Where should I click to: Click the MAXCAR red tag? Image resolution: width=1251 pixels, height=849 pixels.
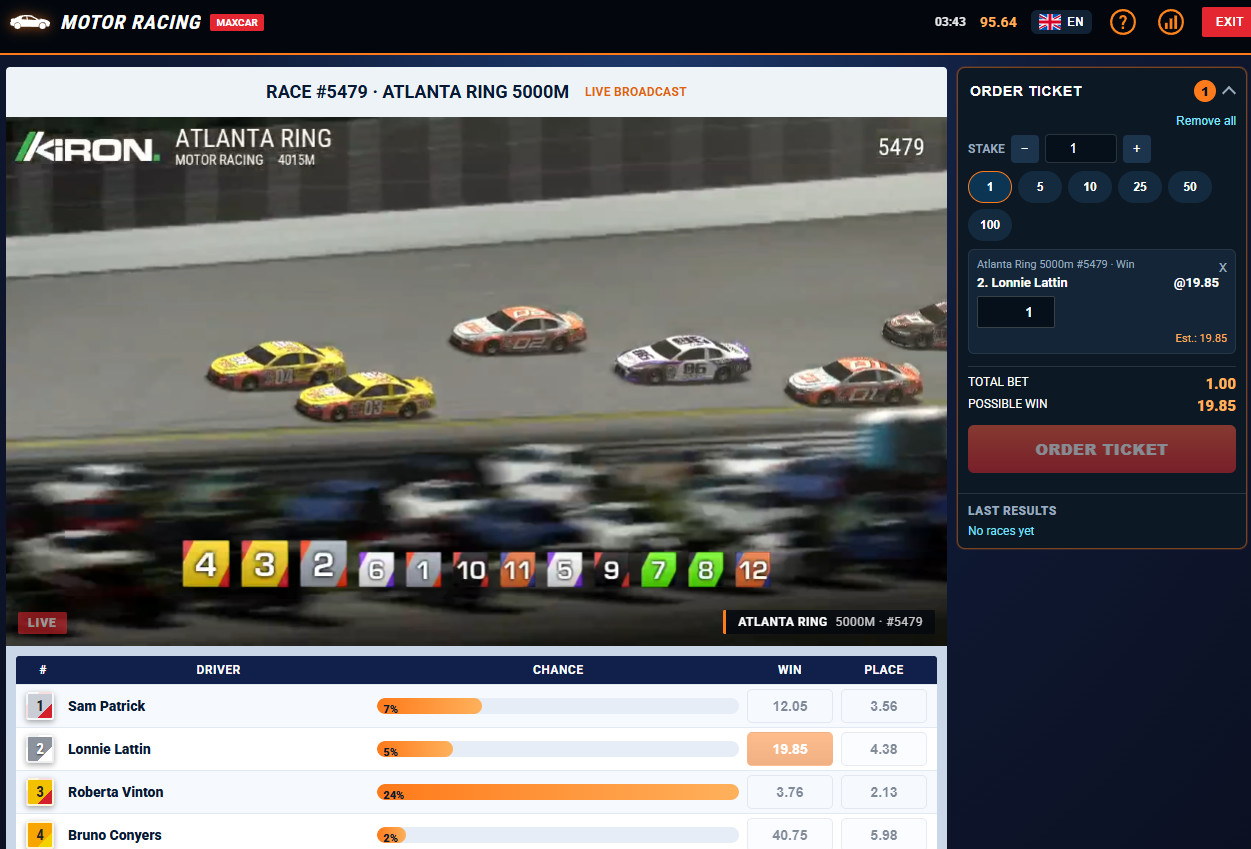tap(237, 22)
